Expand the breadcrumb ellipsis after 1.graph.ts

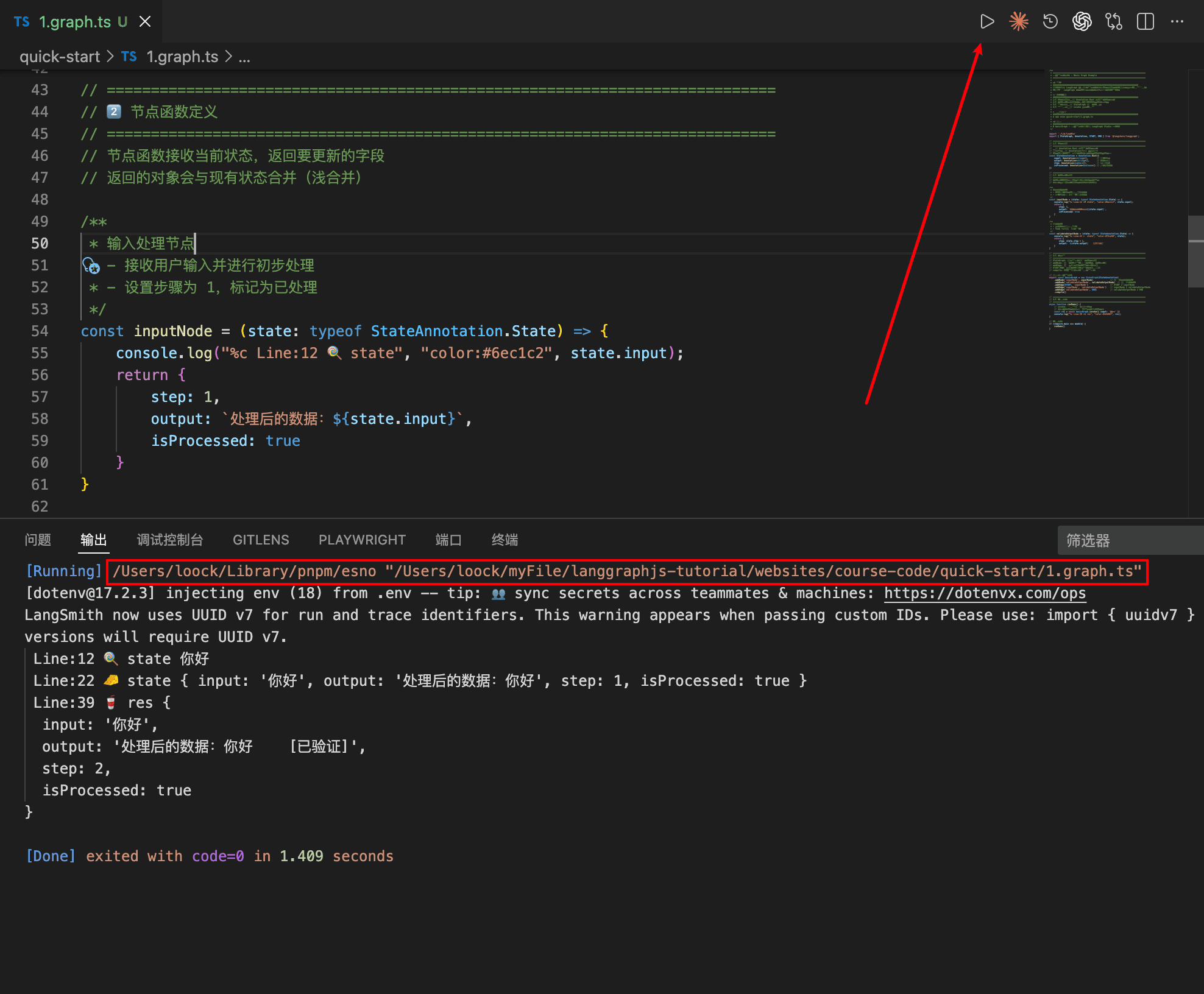coord(245,57)
